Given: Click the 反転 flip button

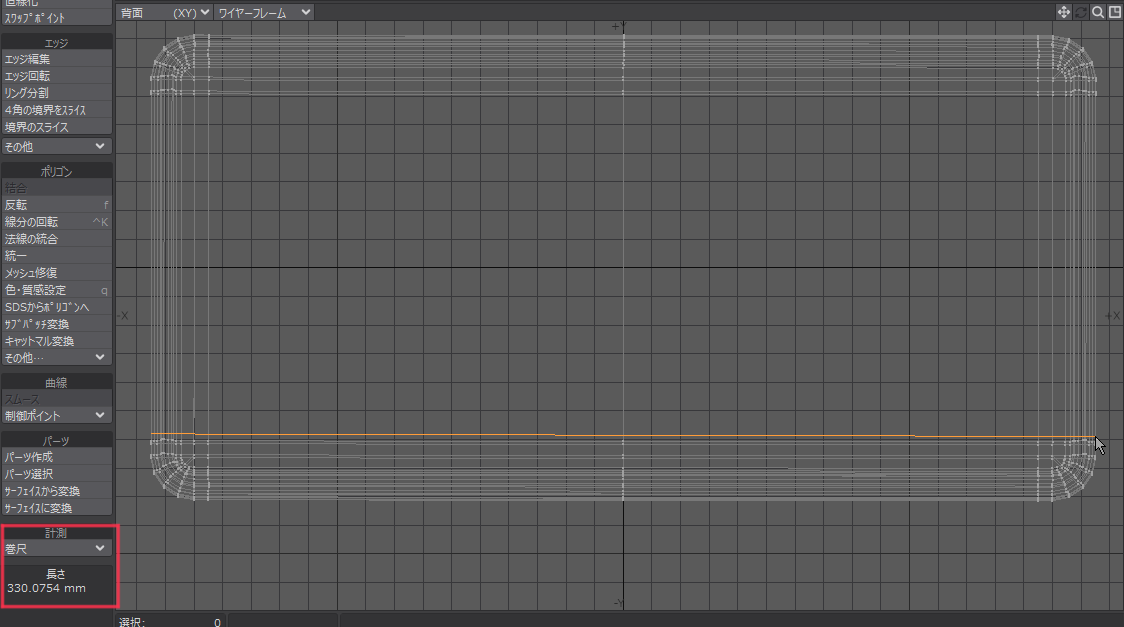Looking at the screenshot, I should [x=57, y=205].
